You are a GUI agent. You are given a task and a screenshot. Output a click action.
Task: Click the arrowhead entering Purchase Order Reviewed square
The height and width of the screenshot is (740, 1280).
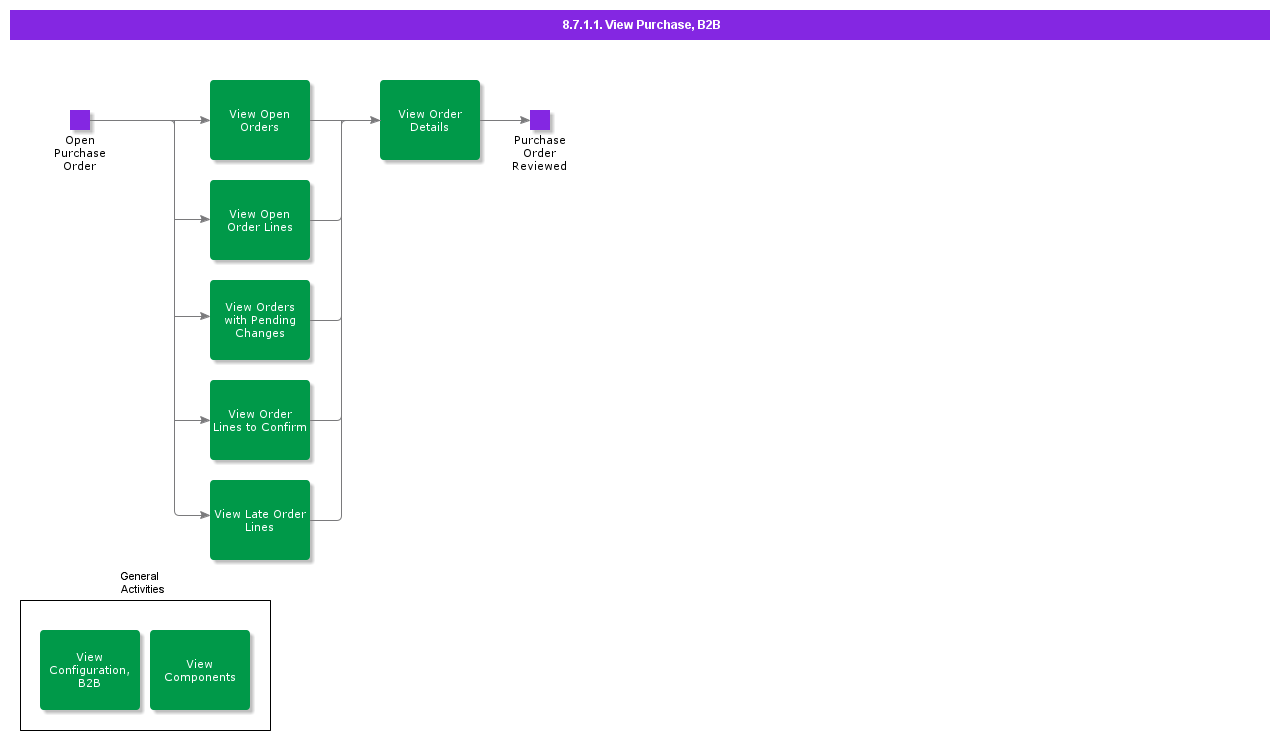[524, 120]
